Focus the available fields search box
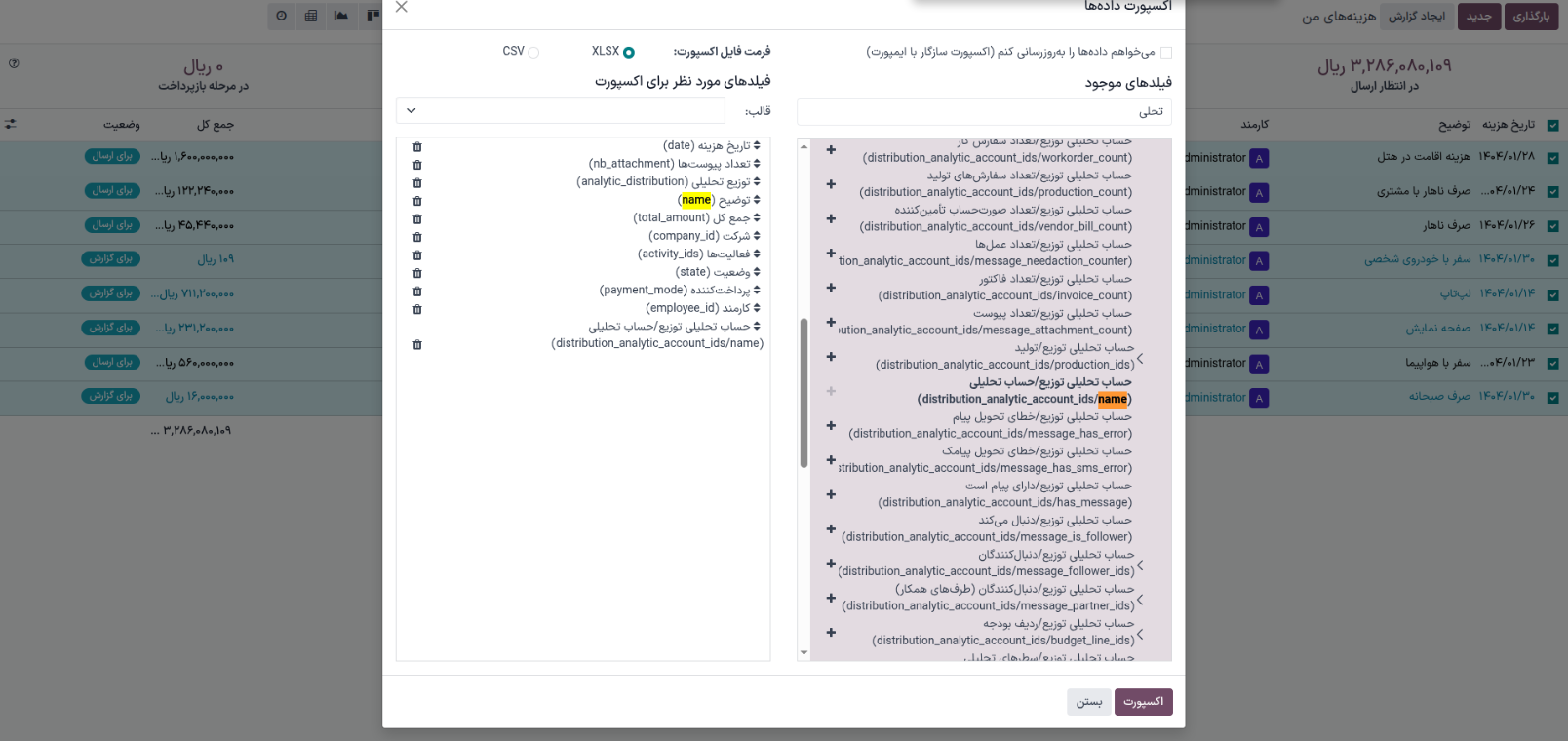 click(983, 112)
